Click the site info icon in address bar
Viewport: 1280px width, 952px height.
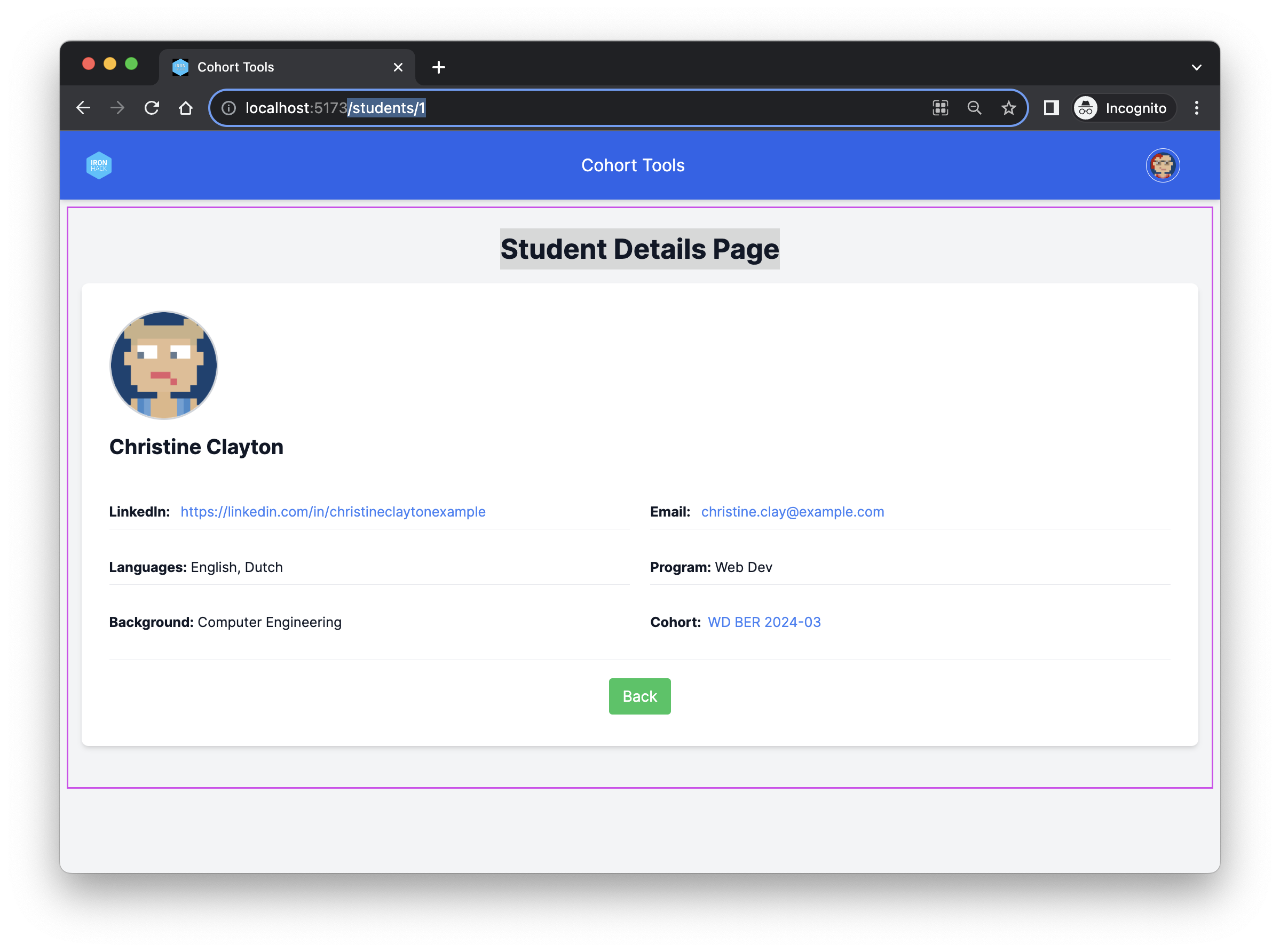click(x=229, y=108)
